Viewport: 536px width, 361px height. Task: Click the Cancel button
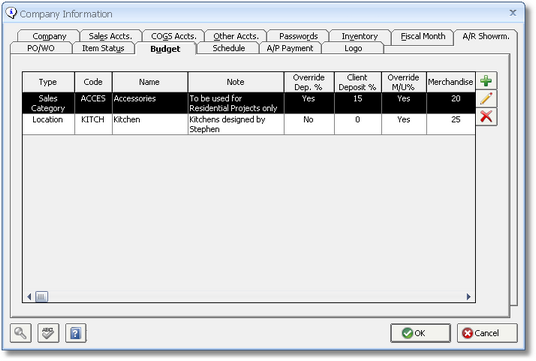(487, 333)
